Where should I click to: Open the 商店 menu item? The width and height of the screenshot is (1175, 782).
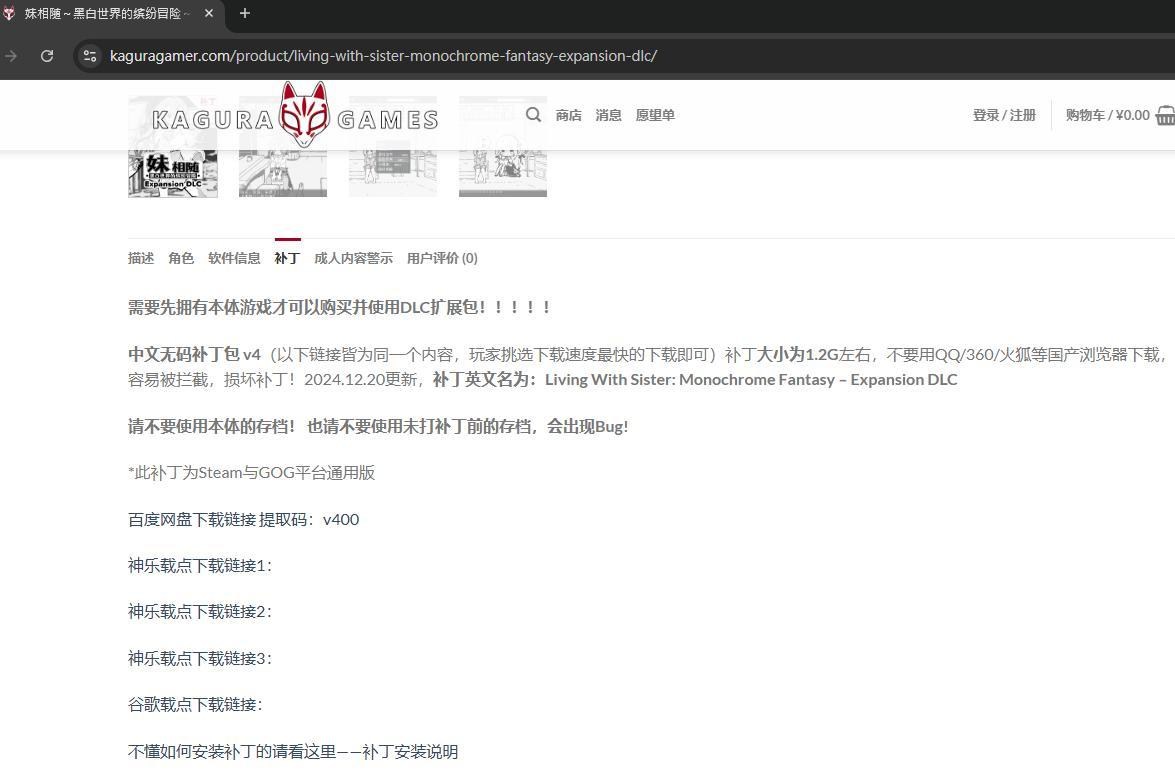[x=569, y=115]
